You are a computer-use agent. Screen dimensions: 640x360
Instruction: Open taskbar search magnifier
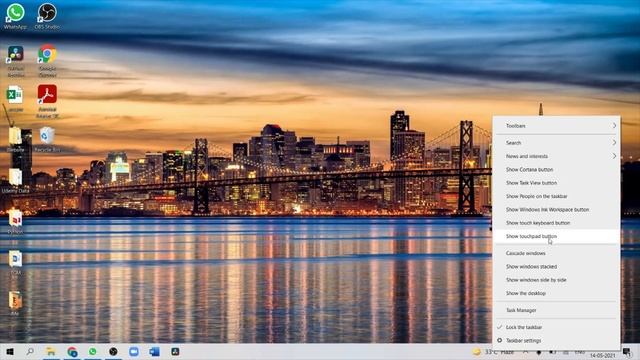point(30,351)
